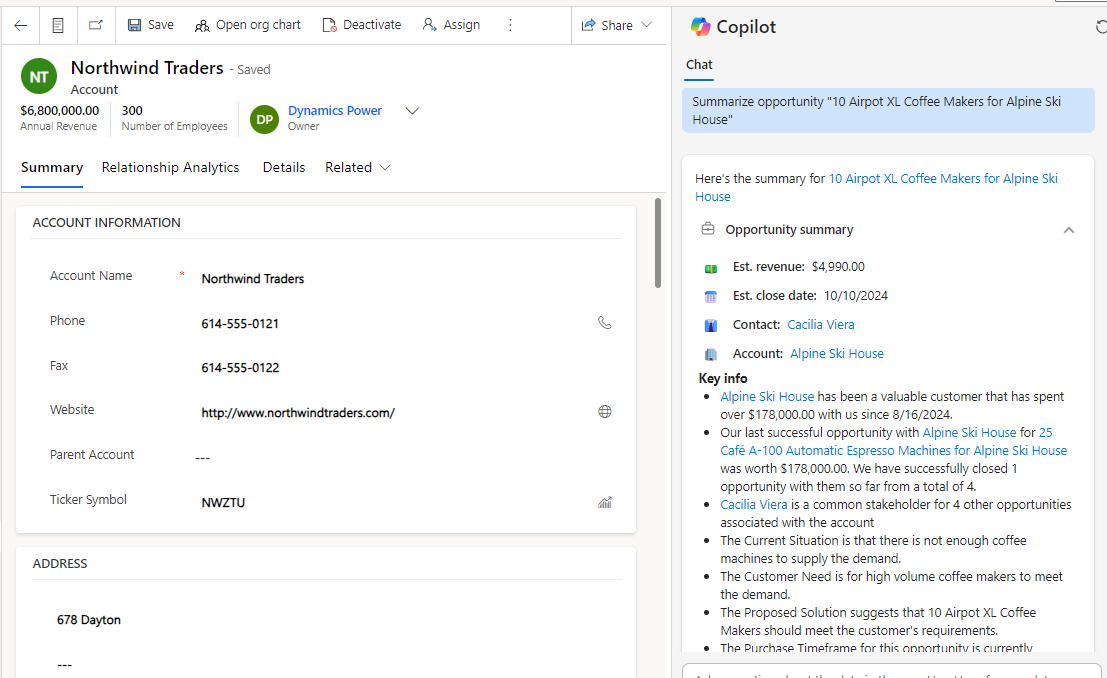This screenshot has height=678, width=1107.
Task: Assign the account to someone
Action: click(451, 25)
